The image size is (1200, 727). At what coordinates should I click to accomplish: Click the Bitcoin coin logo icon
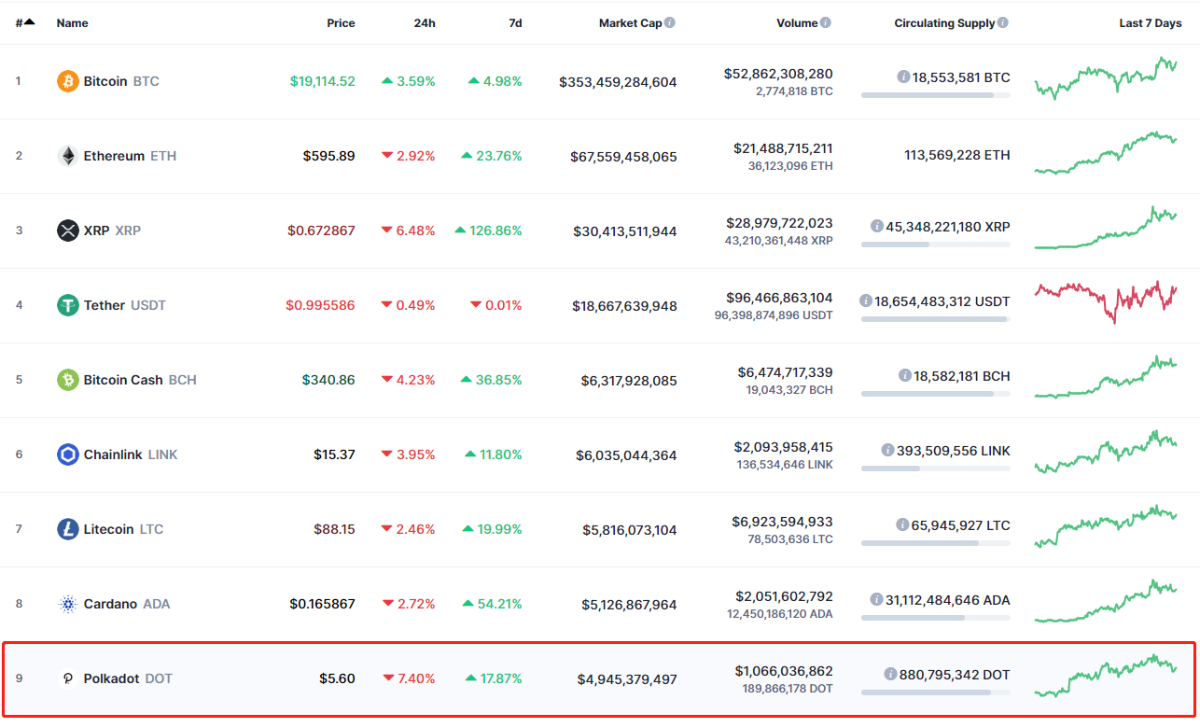coord(67,81)
